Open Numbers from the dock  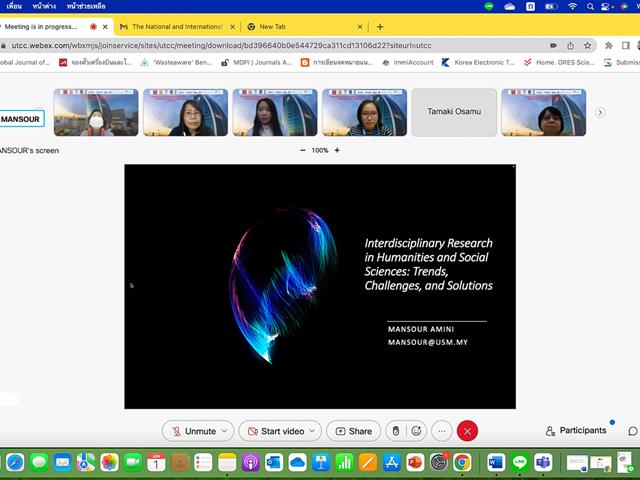click(x=344, y=462)
